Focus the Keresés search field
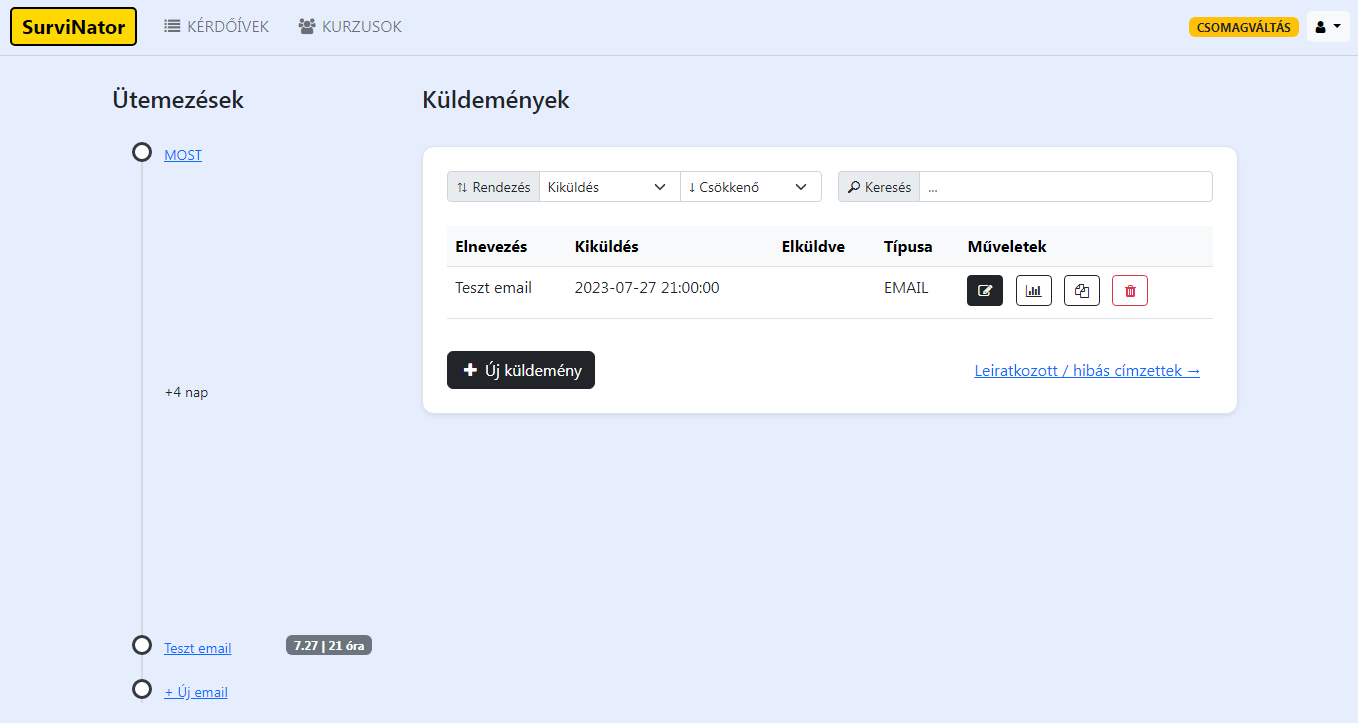 point(1065,187)
